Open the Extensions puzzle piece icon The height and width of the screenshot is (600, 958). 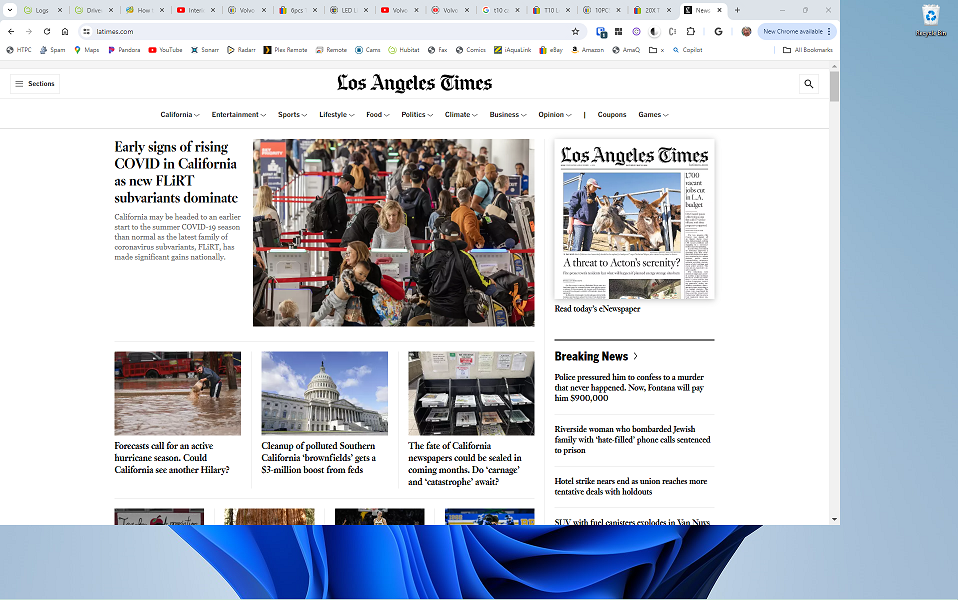point(691,31)
